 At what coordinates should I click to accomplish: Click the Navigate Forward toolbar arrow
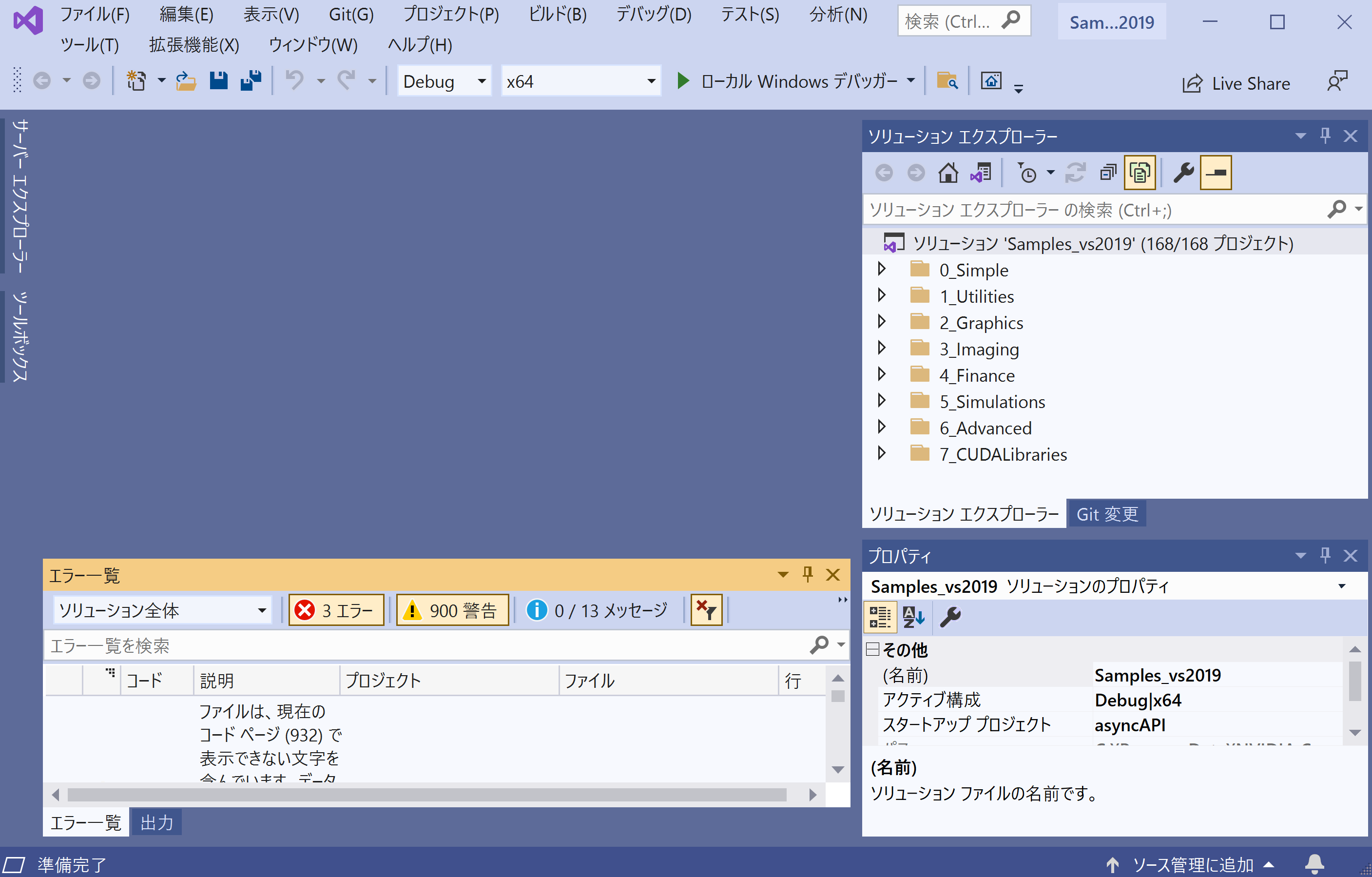coord(91,81)
